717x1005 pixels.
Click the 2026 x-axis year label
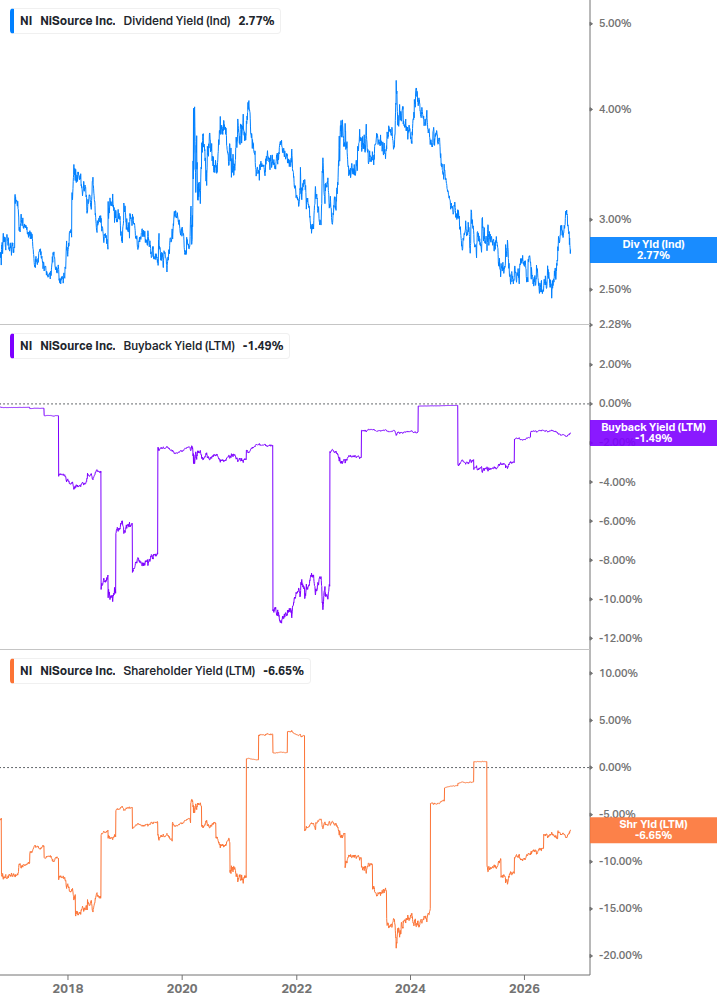coord(525,988)
